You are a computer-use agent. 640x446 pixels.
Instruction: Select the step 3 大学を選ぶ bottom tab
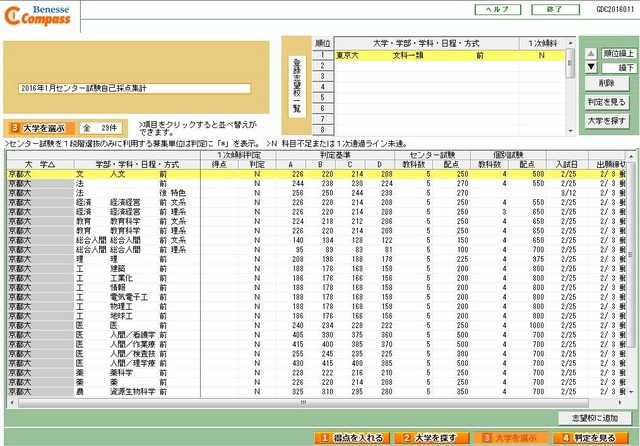click(510, 438)
